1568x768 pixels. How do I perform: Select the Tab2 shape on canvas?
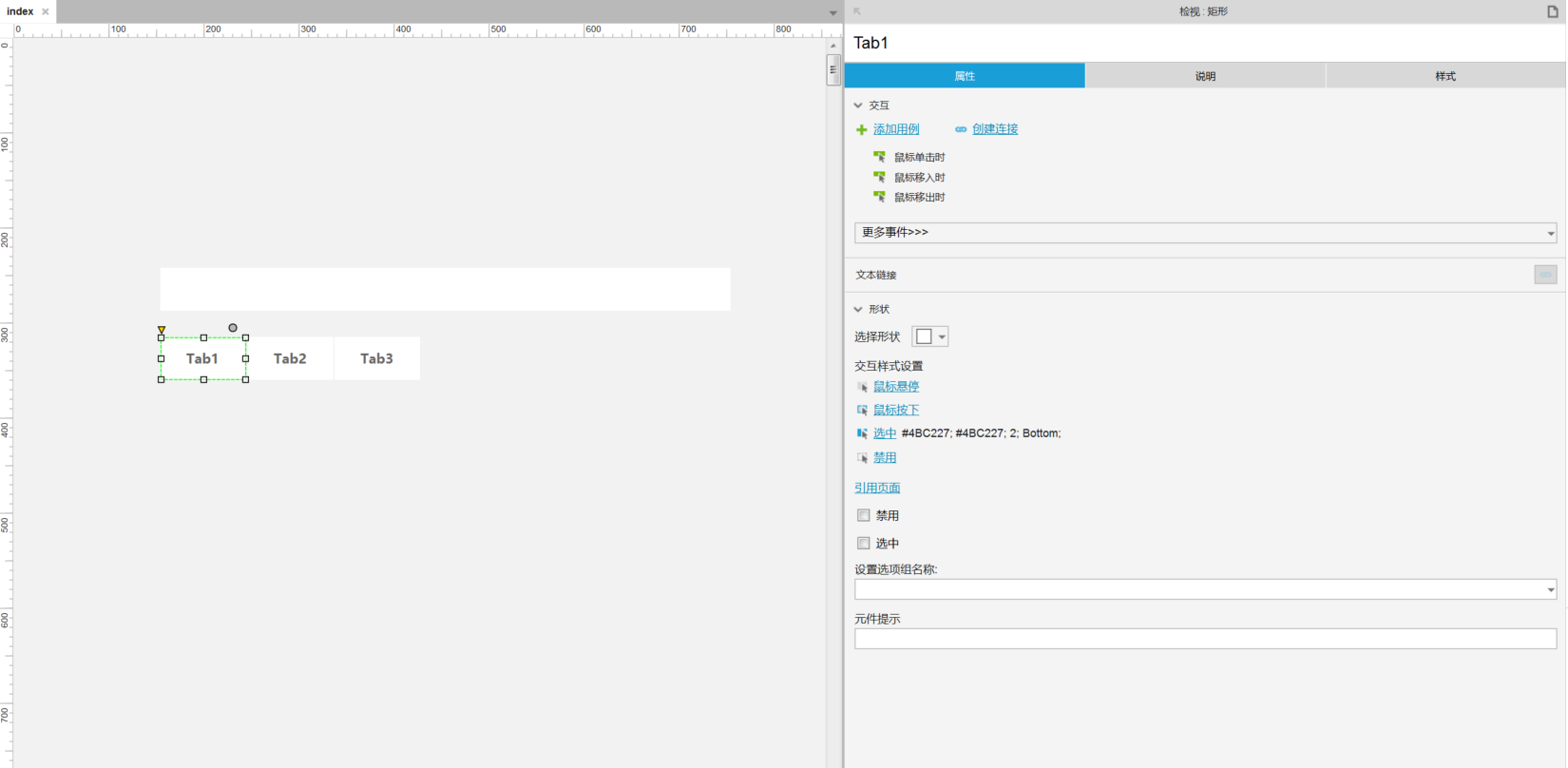click(x=290, y=358)
